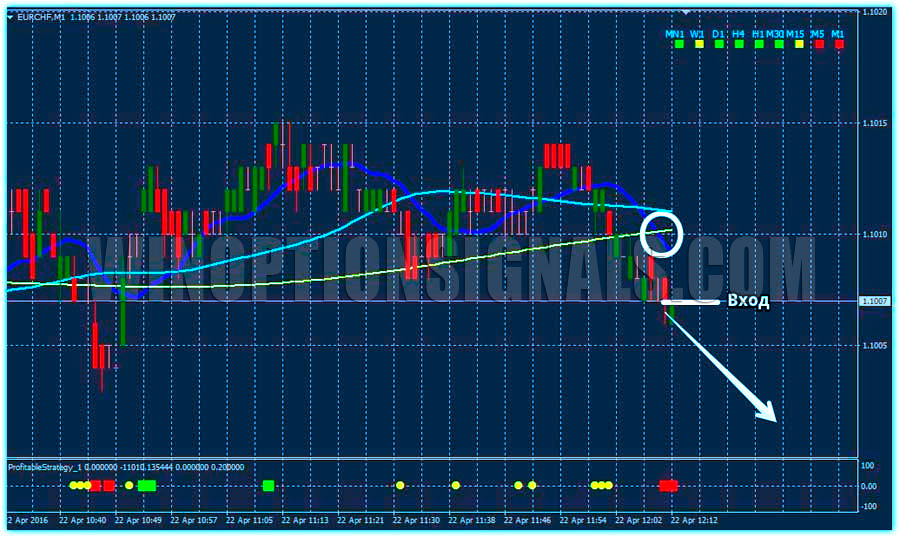Select the M5 timeframe red indicator square

[x=818, y=46]
